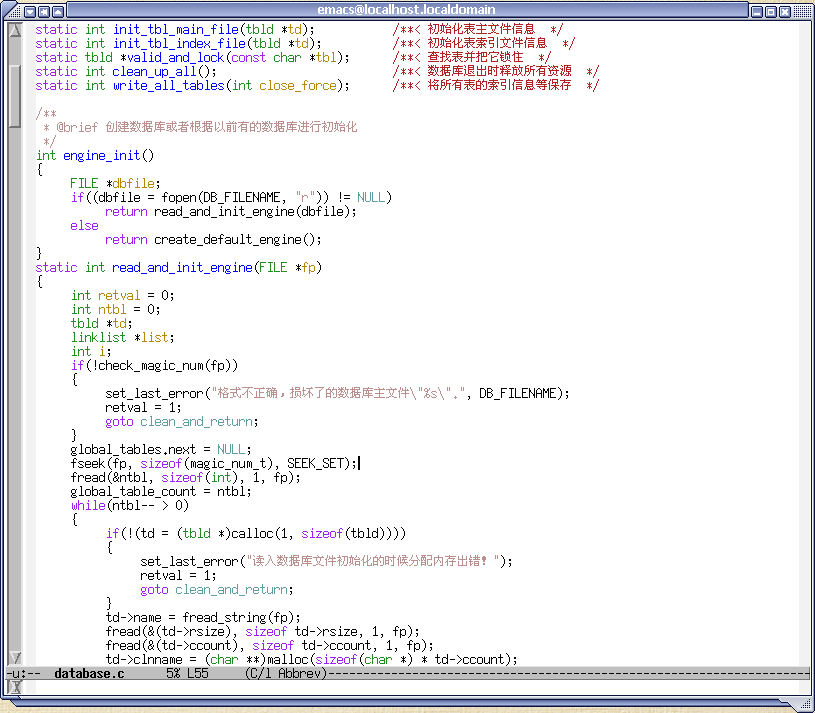Close the emacs window
815x713 pixels.
point(785,11)
